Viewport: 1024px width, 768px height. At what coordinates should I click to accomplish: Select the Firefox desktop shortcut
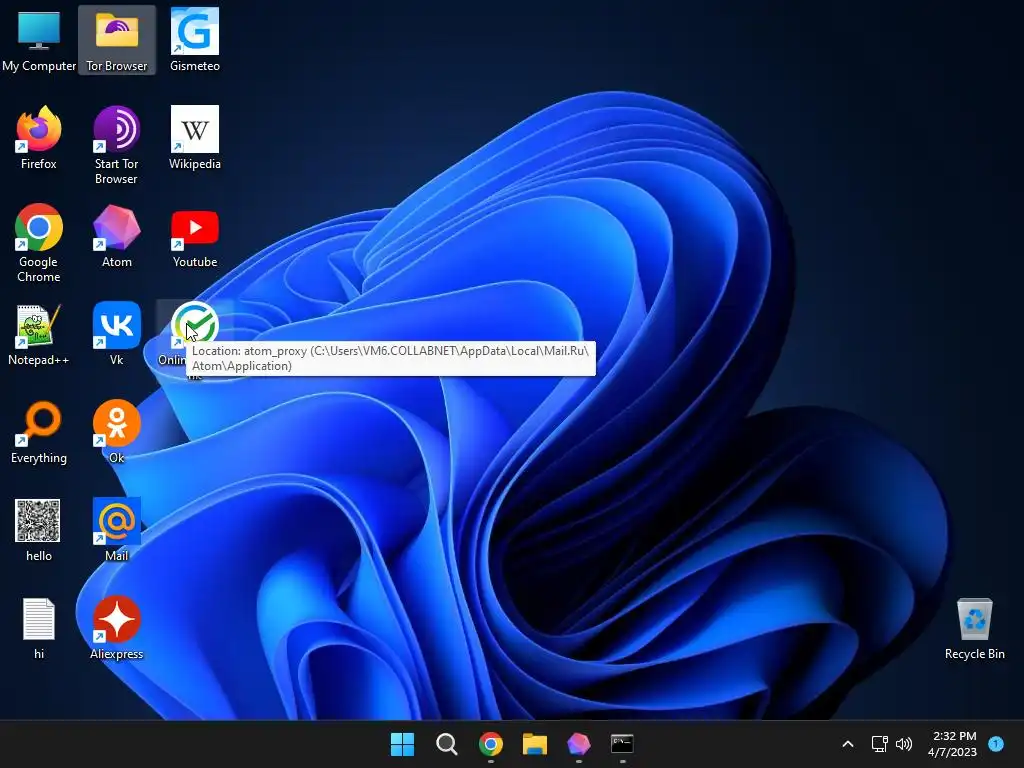click(x=39, y=138)
